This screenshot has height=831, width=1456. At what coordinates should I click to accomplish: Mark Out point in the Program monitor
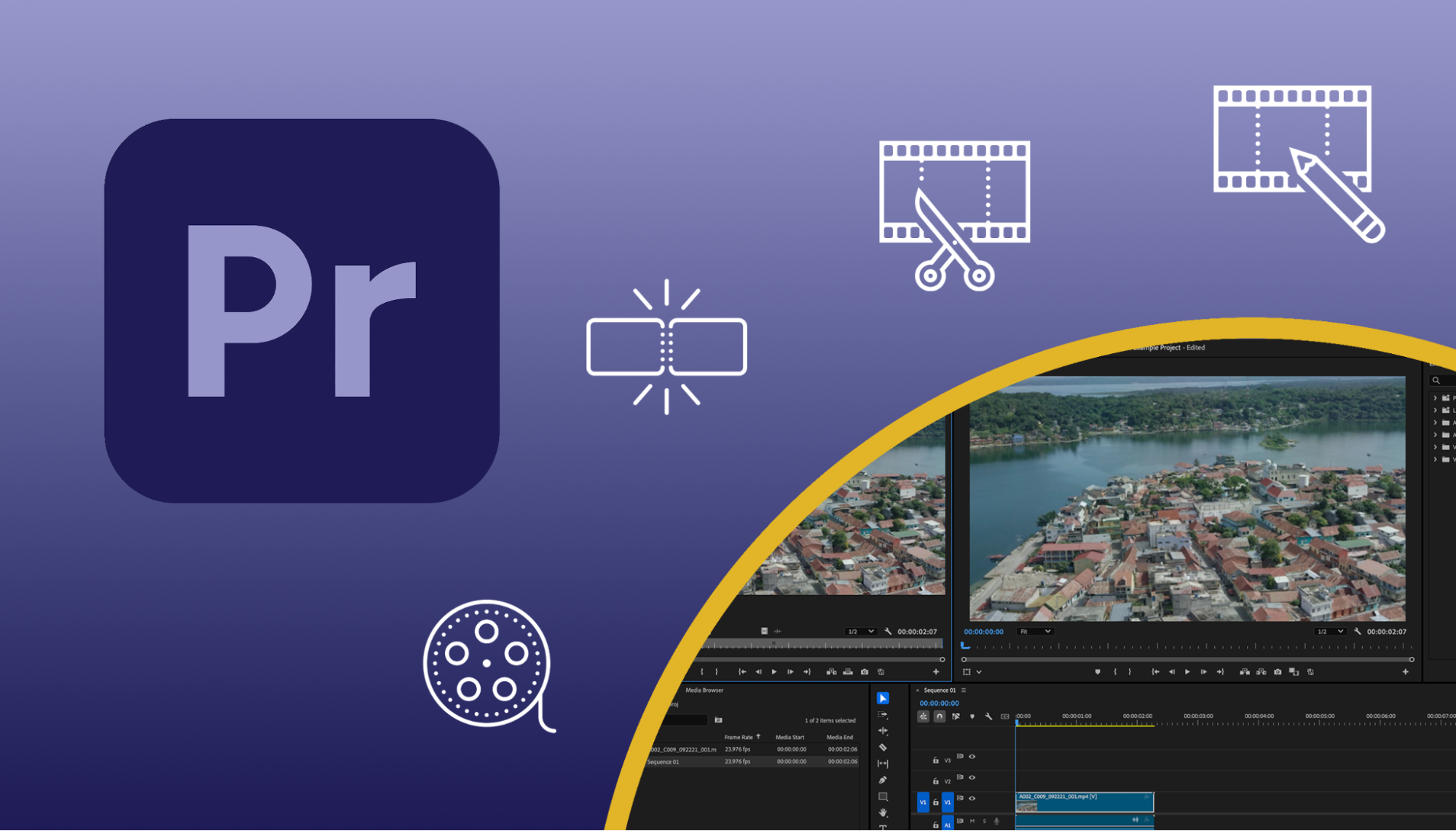coord(1130,672)
